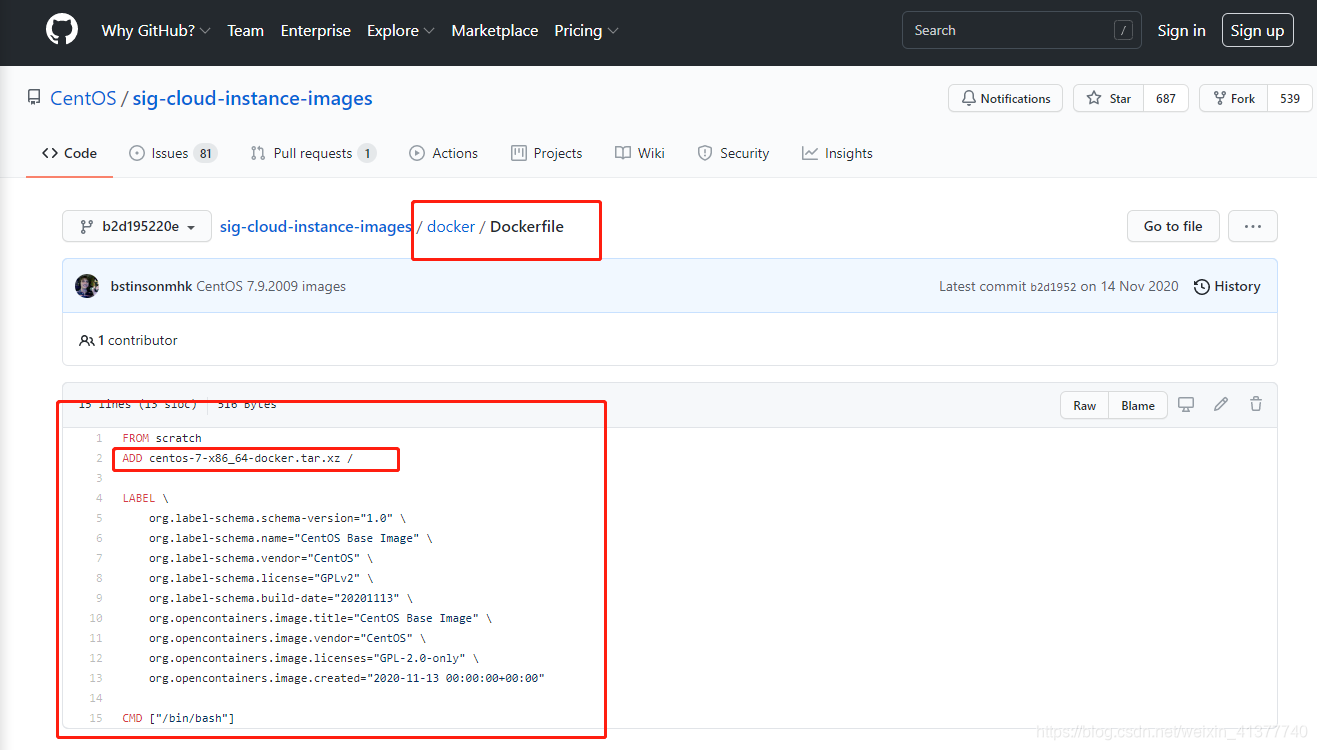
Task: Edit the file with pencil icon
Action: coord(1221,405)
